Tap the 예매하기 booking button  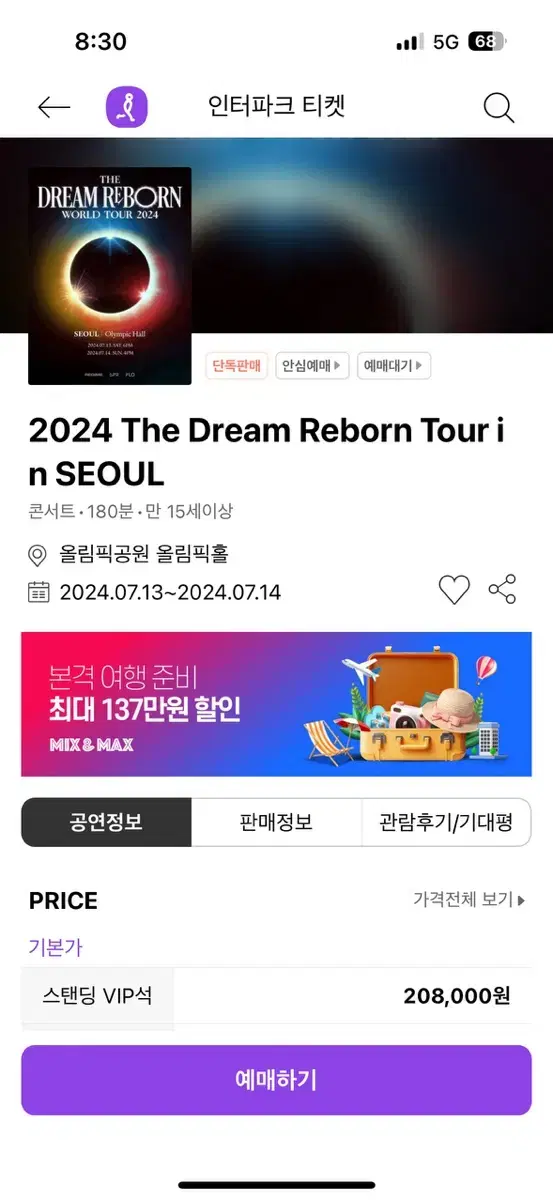click(276, 1080)
